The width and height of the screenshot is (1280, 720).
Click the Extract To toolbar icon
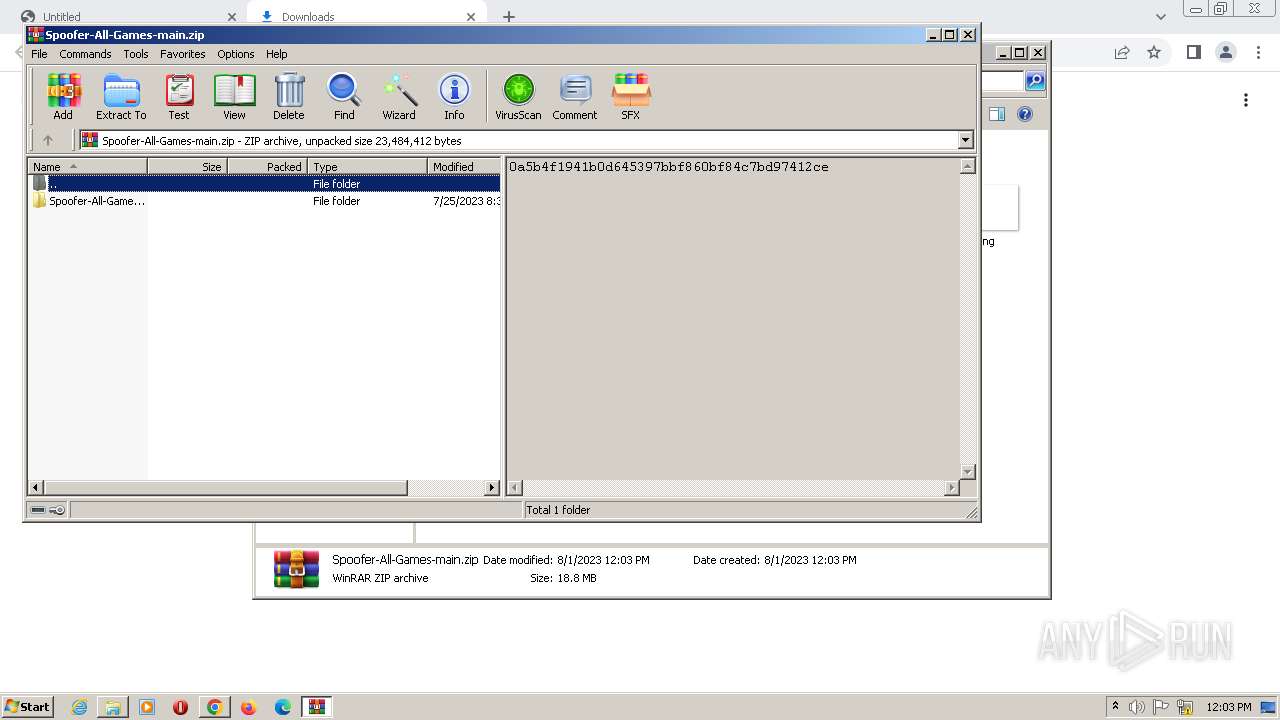coord(121,97)
